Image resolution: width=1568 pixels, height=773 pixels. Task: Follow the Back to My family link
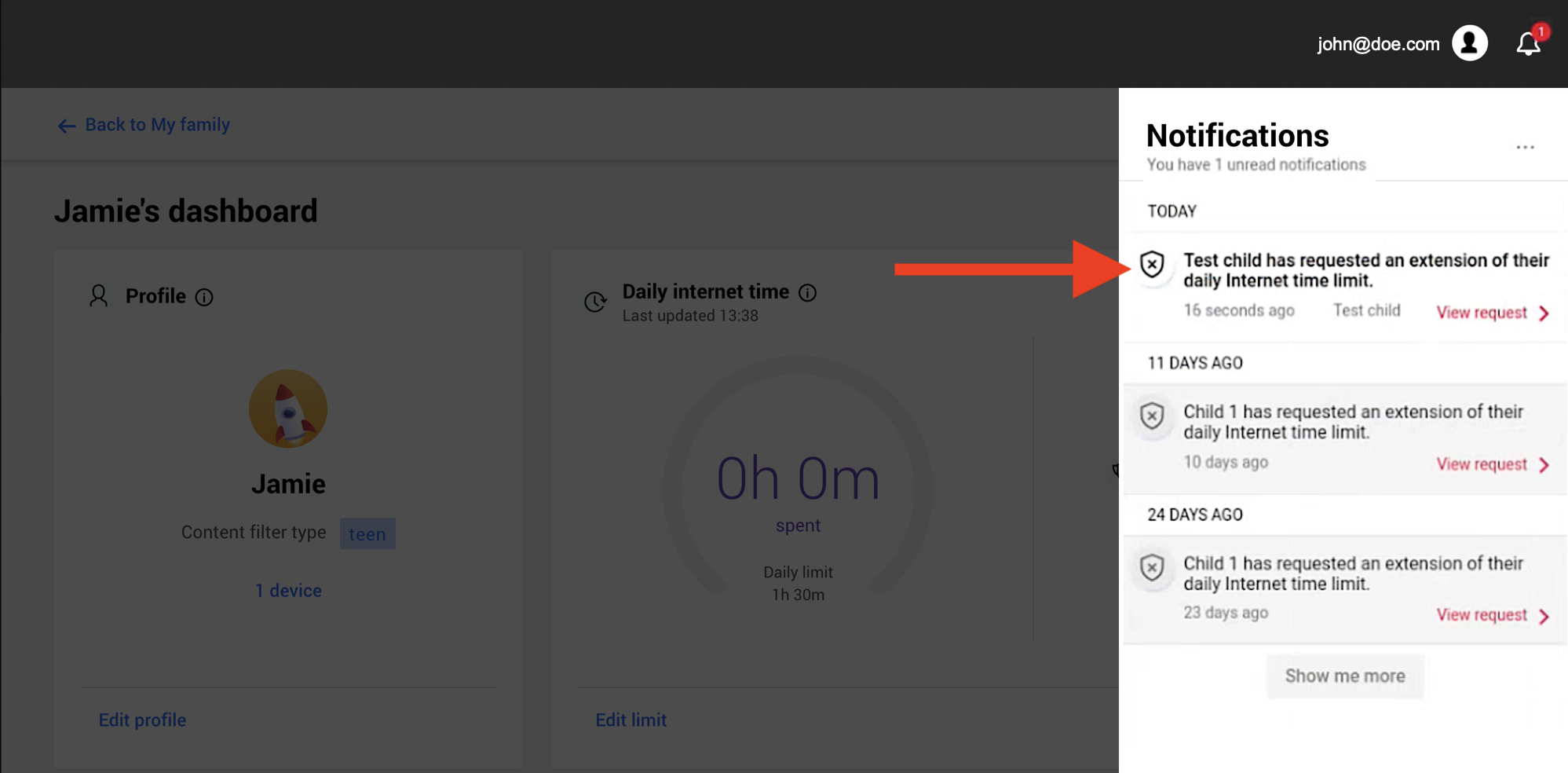tap(157, 124)
